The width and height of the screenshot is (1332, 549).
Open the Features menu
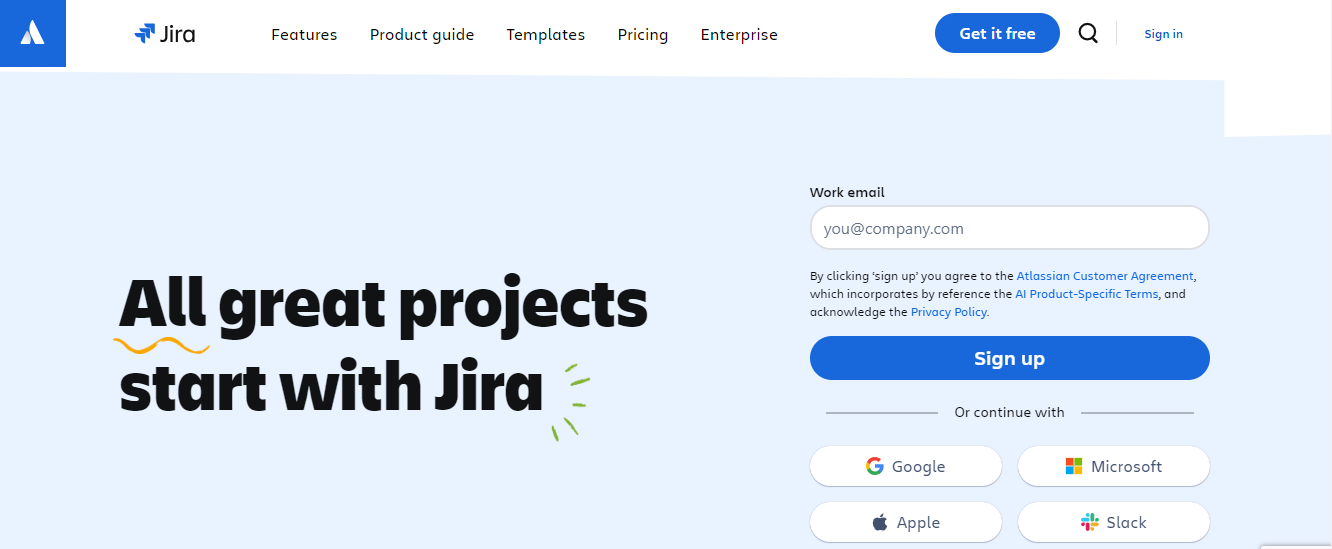pos(304,34)
